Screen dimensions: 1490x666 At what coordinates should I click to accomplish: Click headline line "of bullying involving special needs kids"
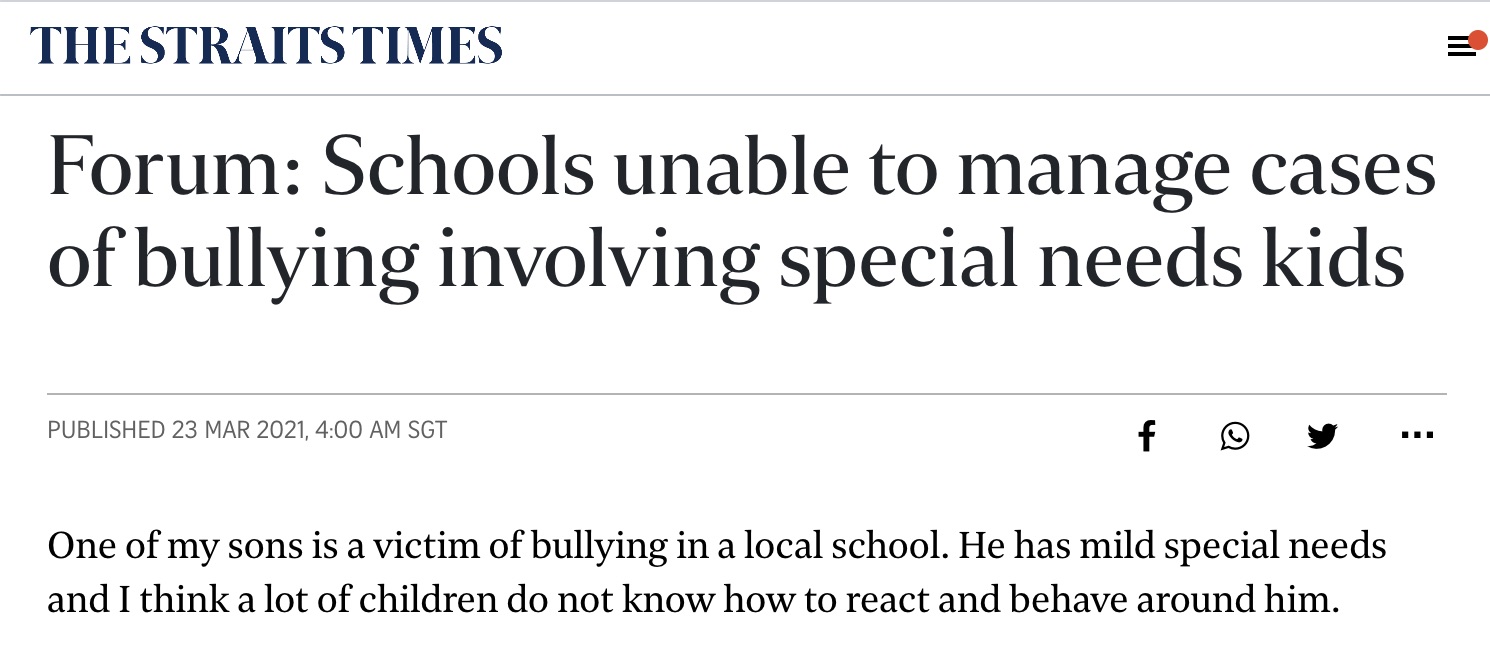coord(726,258)
